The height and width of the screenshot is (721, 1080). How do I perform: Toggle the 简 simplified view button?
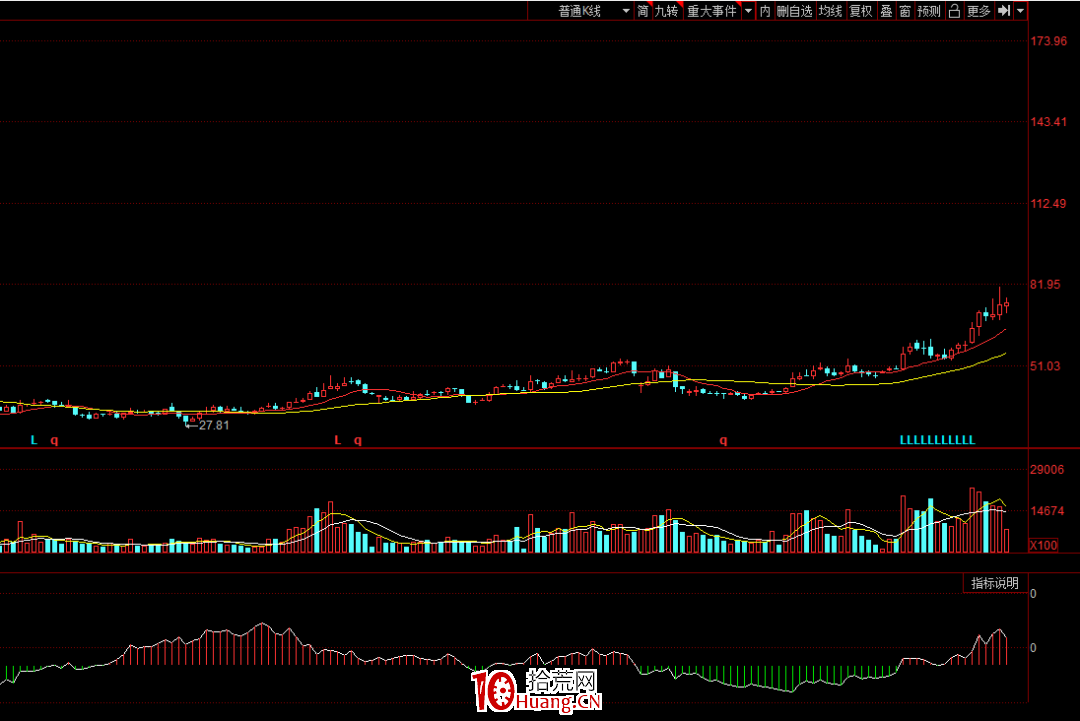pos(642,11)
